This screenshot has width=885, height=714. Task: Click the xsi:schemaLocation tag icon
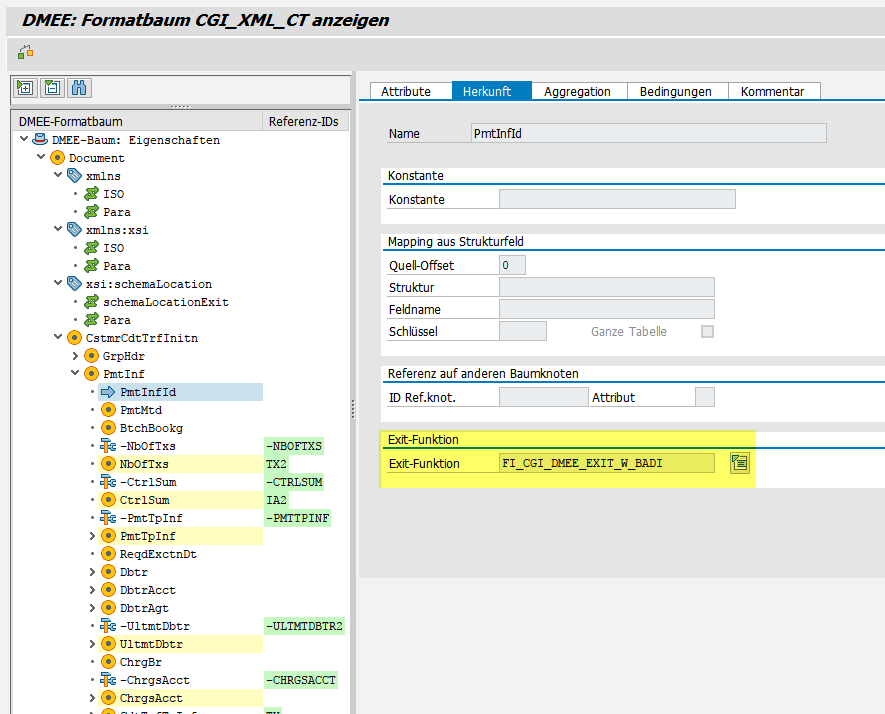pyautogui.click(x=74, y=284)
